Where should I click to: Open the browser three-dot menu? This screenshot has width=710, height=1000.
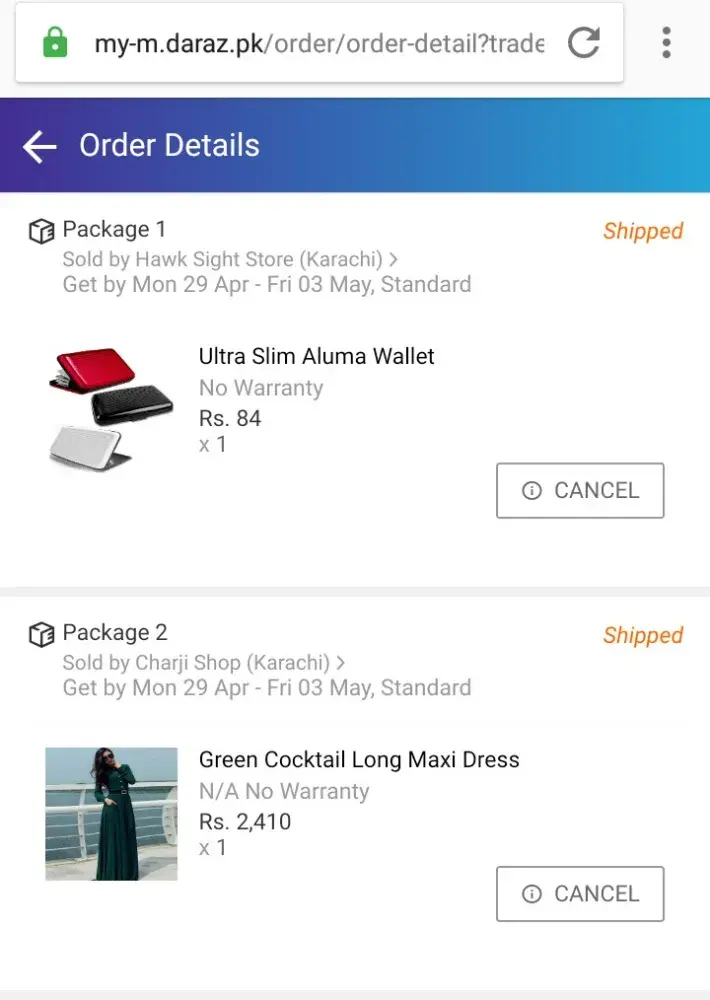(x=666, y=43)
